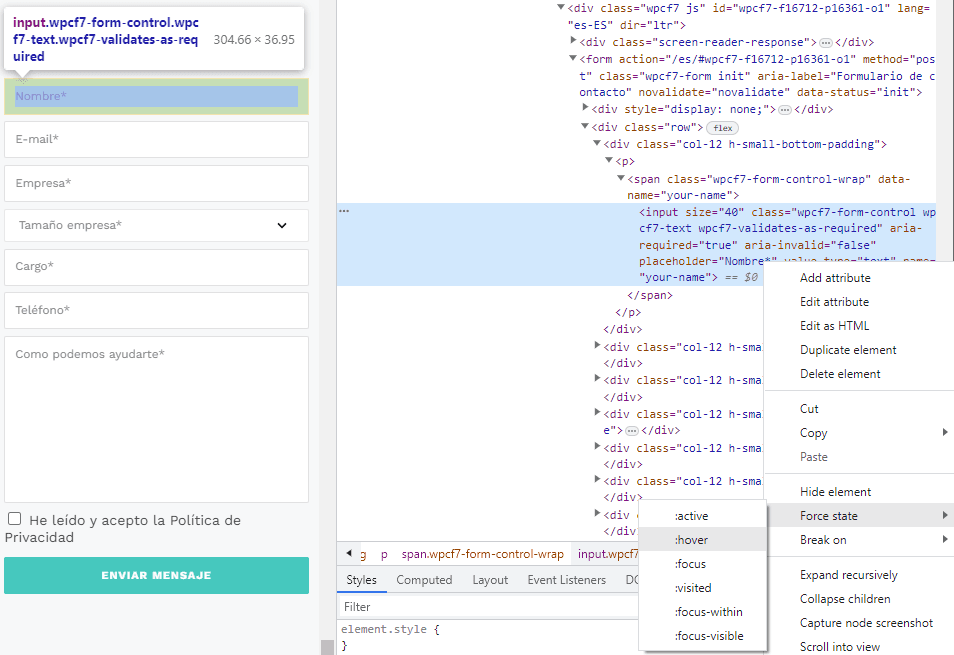Switch to the Layout tab

(x=490, y=580)
